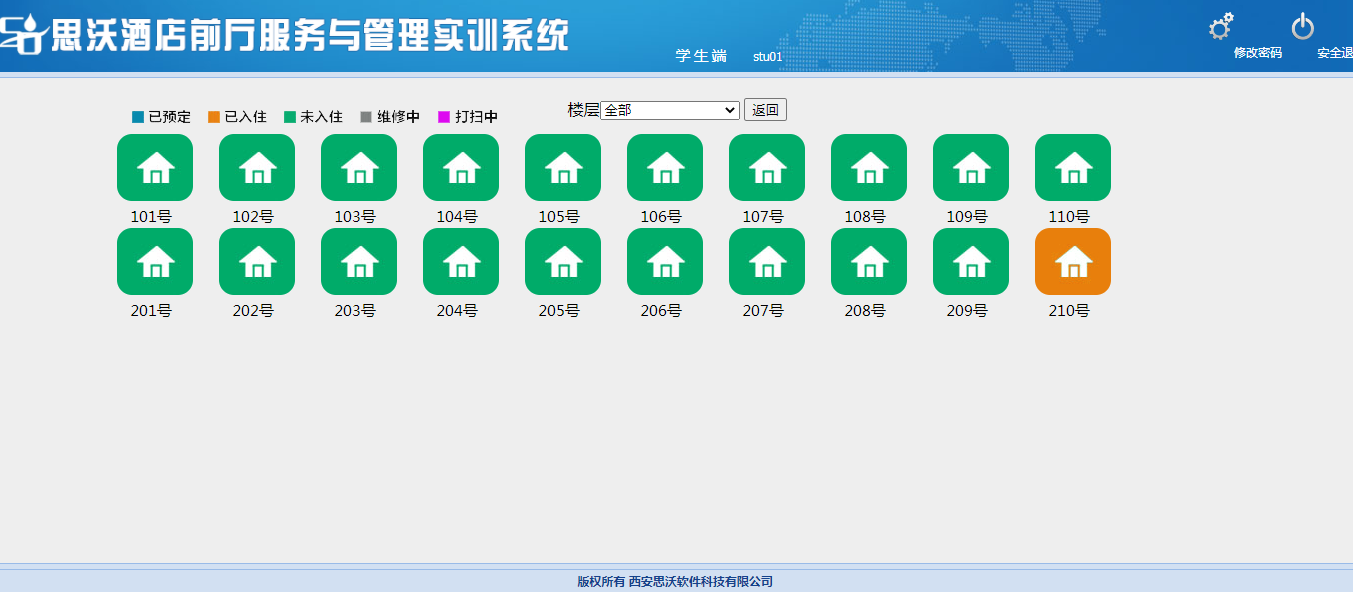The width and height of the screenshot is (1353, 592).
Task: Click the magenta 打扫中 legend swatch
Action: coord(444,117)
